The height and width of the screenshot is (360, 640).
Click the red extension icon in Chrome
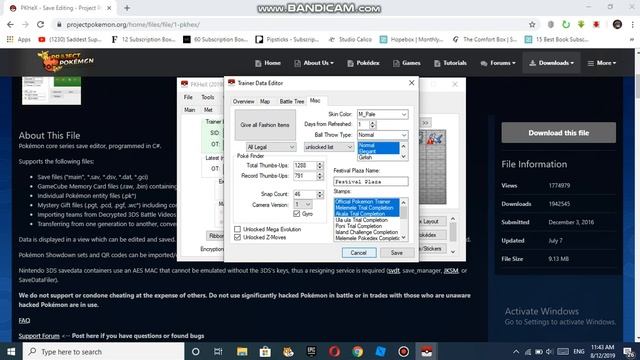coord(596,24)
